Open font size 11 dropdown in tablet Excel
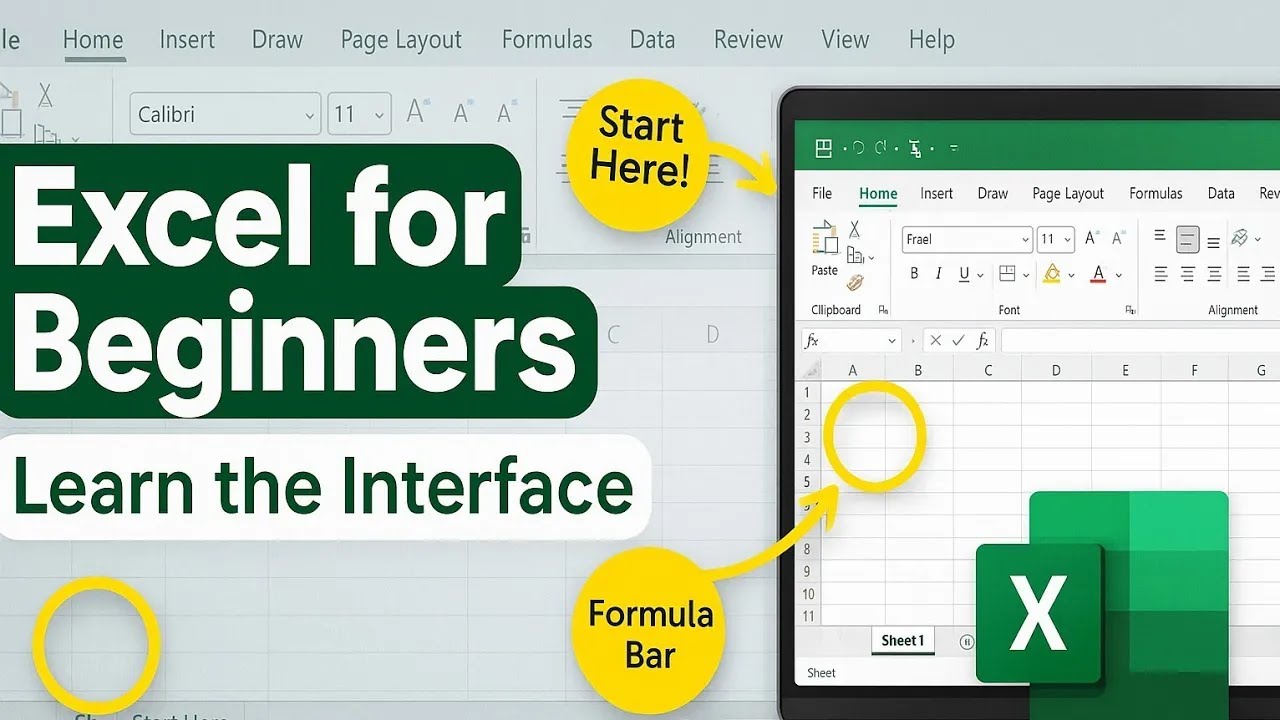 pos(1068,240)
